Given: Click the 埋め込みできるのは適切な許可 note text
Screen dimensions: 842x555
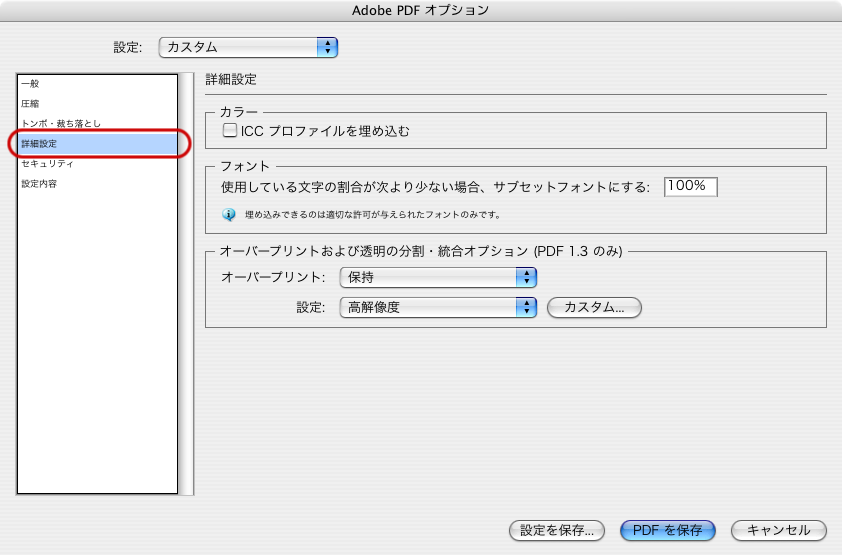Looking at the screenshot, I should [x=373, y=215].
